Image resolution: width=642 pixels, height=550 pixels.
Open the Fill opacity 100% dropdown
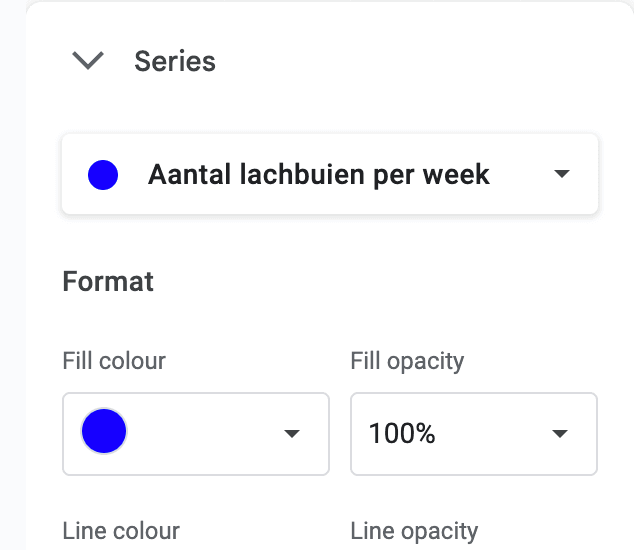point(473,434)
